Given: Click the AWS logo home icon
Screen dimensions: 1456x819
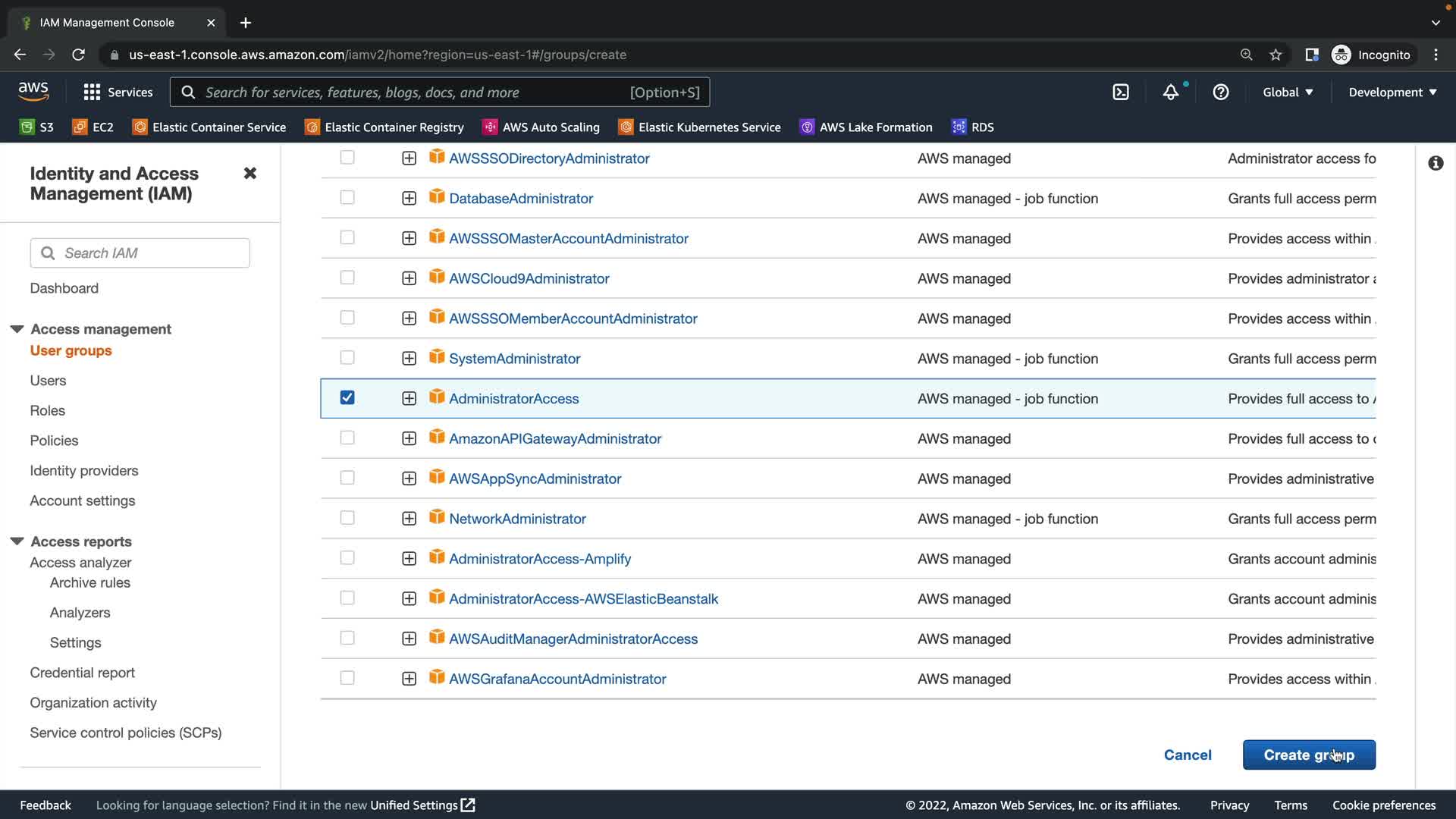Looking at the screenshot, I should point(33,92).
